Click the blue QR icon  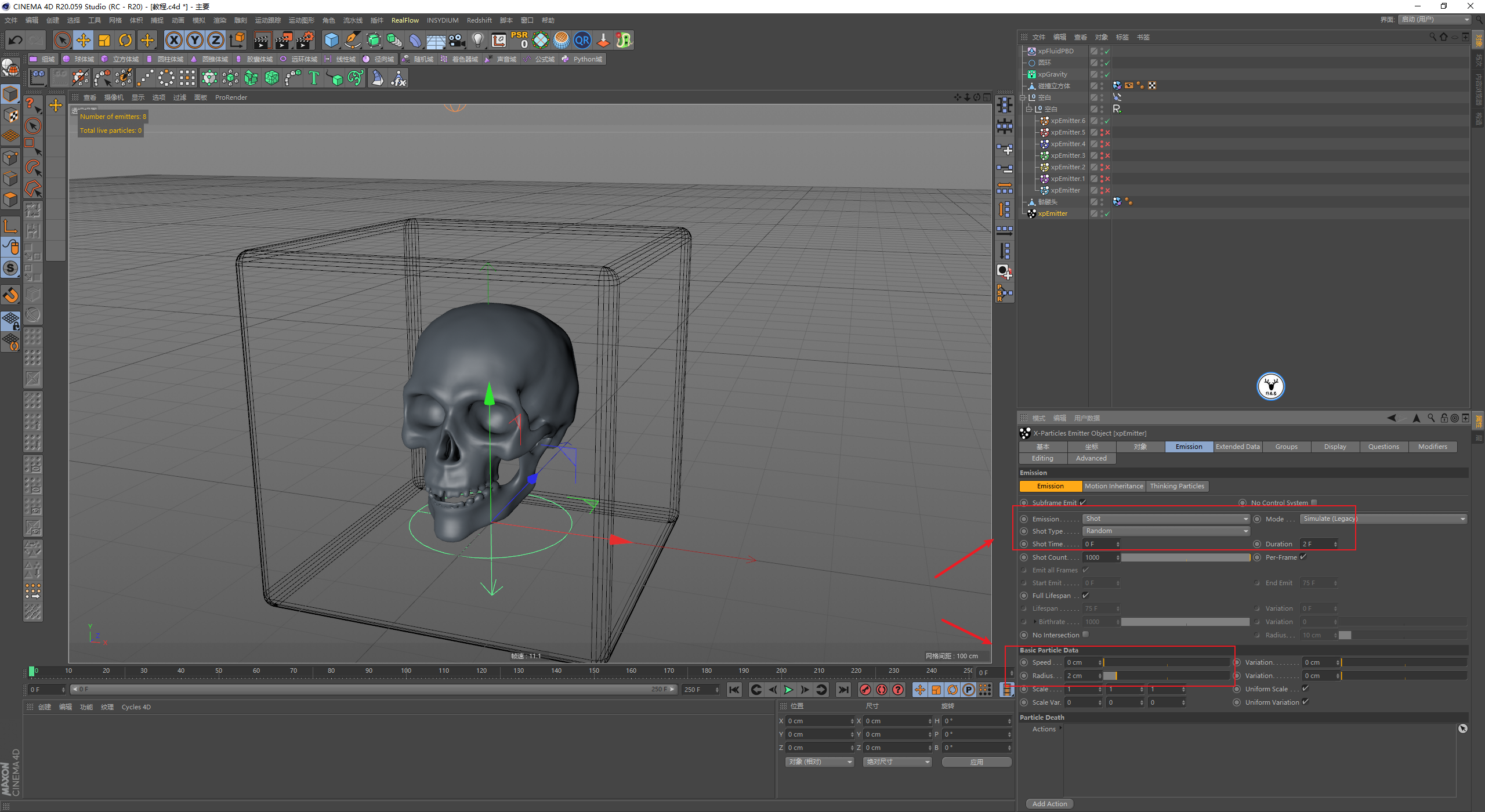pos(582,40)
